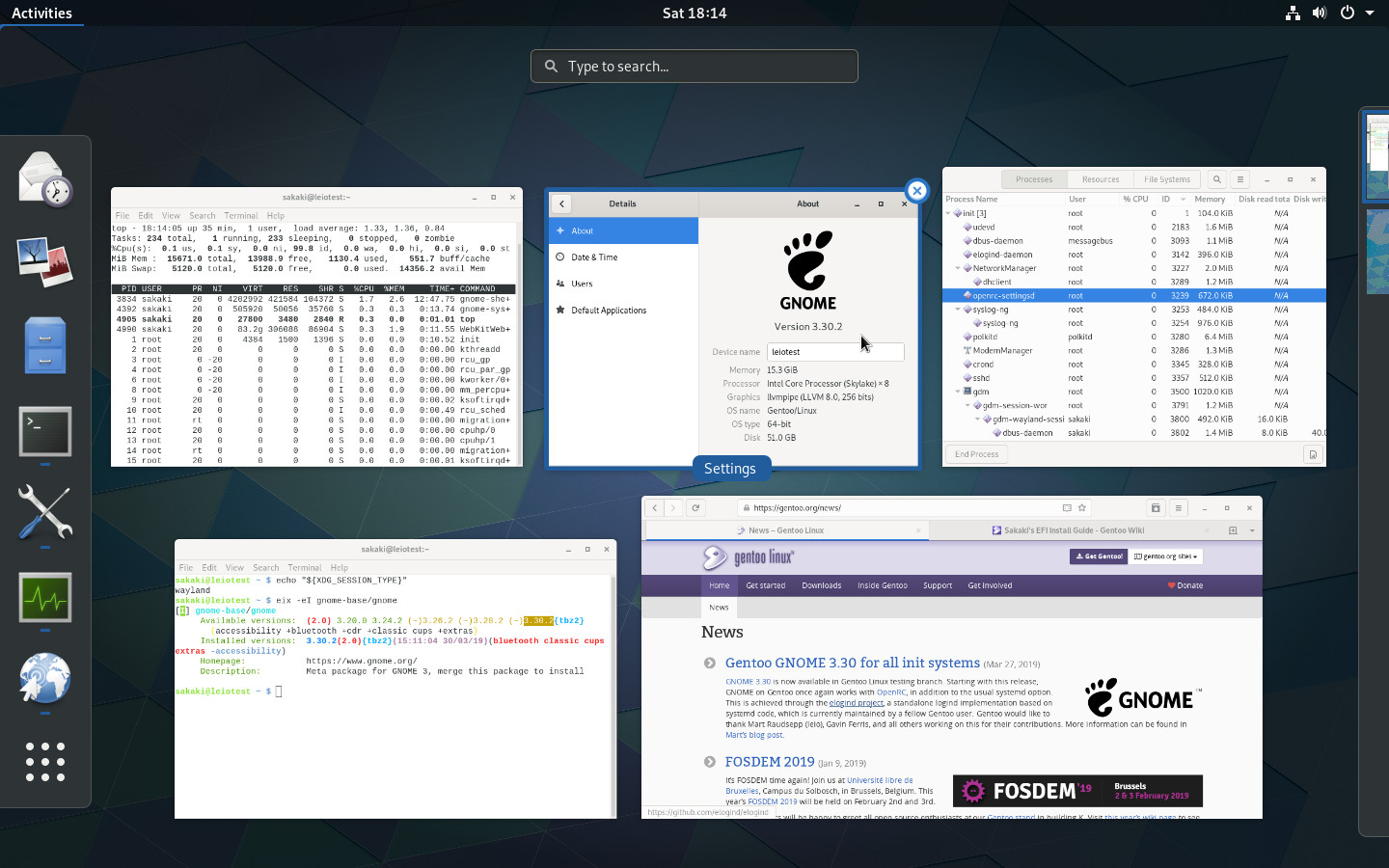Click browser forward arrow button
The width and height of the screenshot is (1389, 868).
coord(673,507)
